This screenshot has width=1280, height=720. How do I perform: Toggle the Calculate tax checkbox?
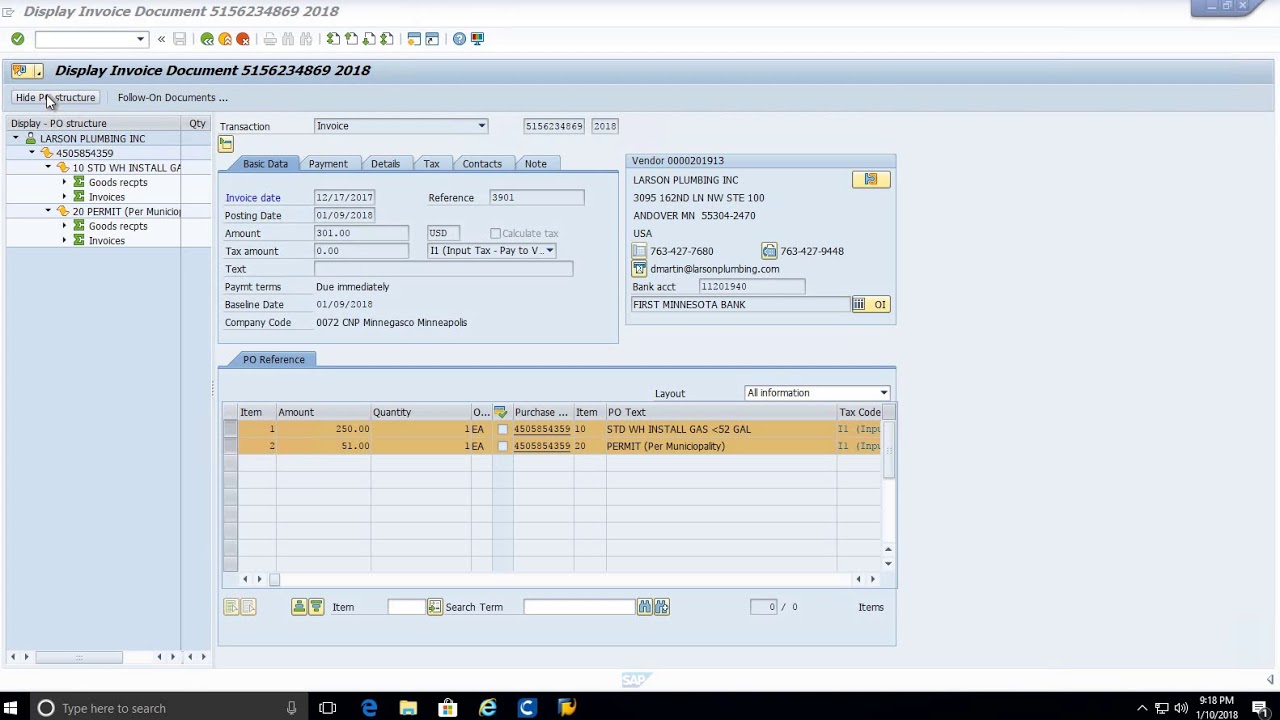point(495,233)
